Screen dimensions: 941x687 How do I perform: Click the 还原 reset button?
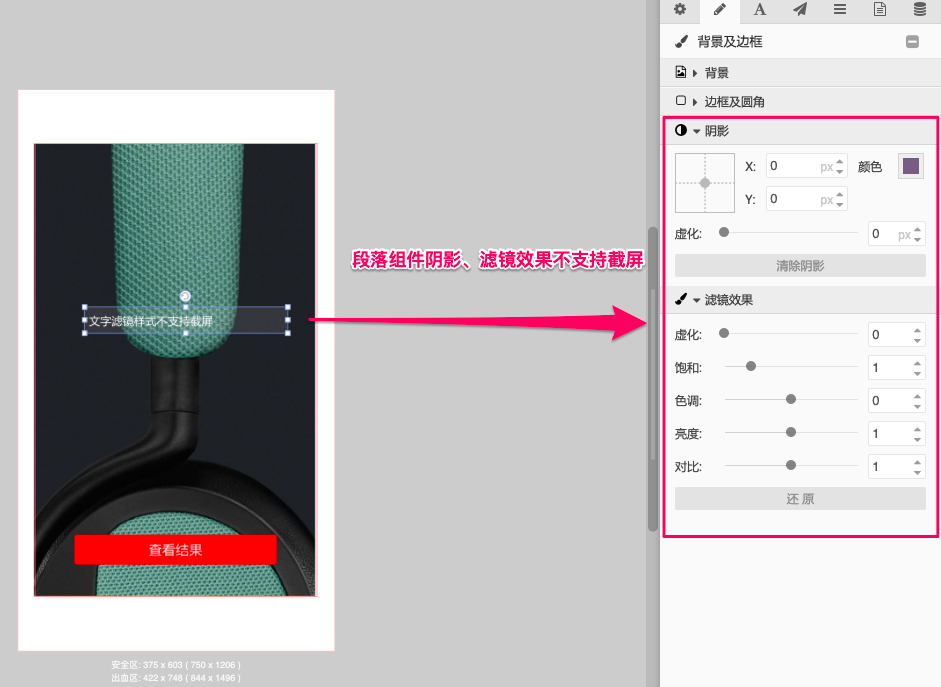(800, 498)
